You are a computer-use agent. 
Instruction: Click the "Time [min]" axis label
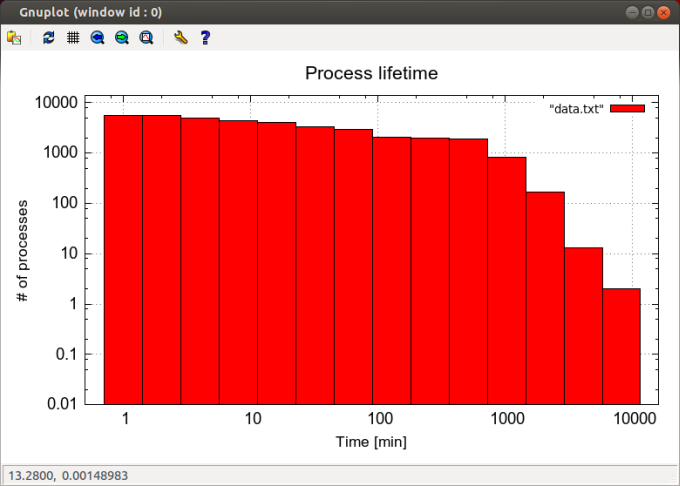point(371,442)
